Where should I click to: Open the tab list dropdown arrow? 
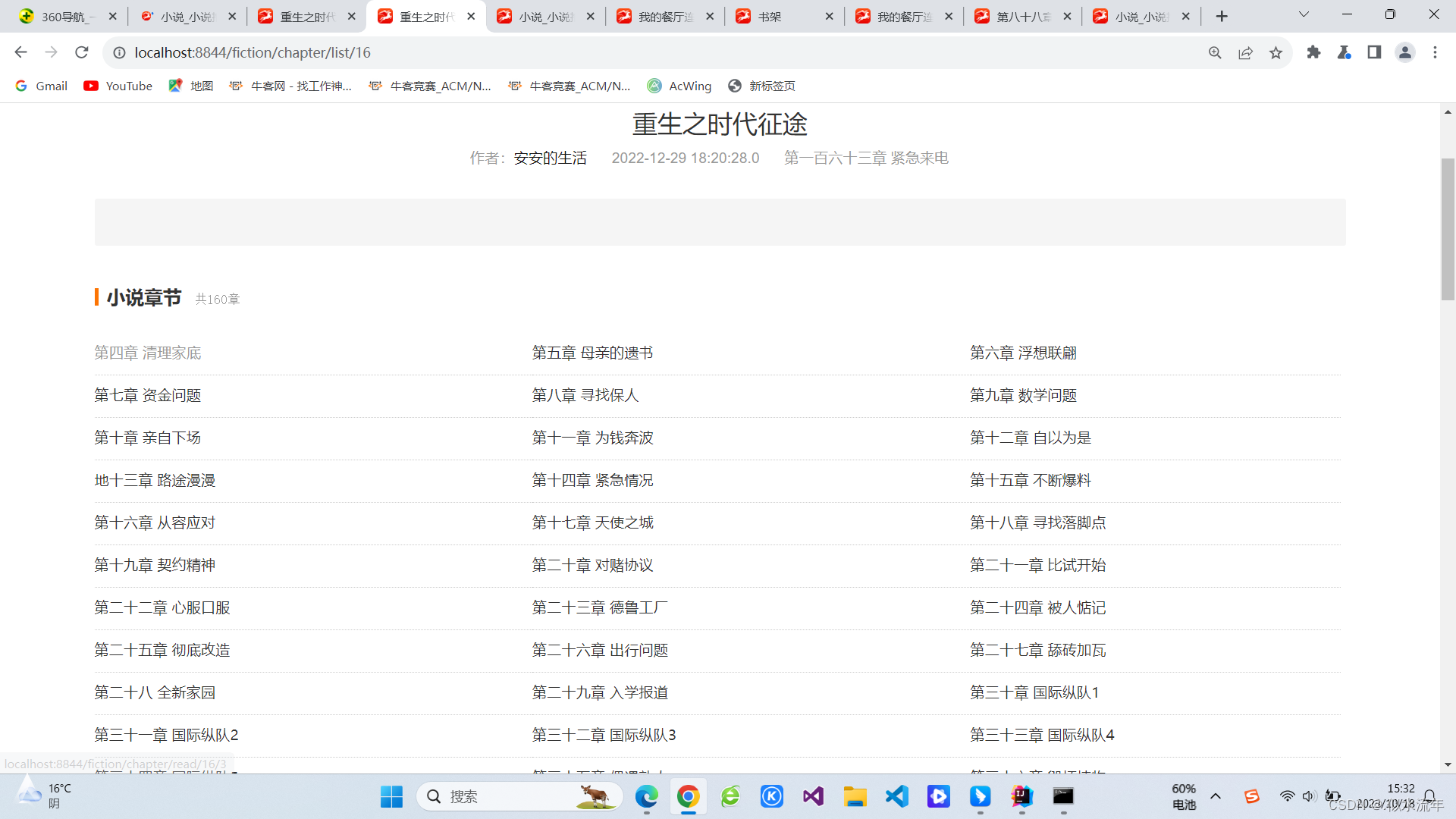[1304, 14]
